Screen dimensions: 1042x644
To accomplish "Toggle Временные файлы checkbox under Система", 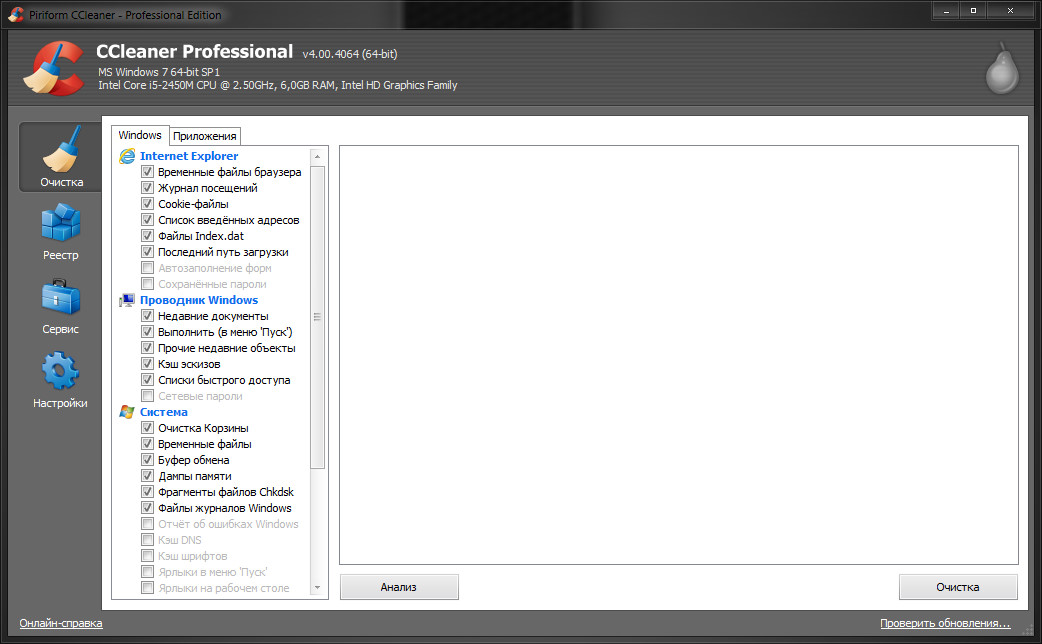I will tap(148, 444).
